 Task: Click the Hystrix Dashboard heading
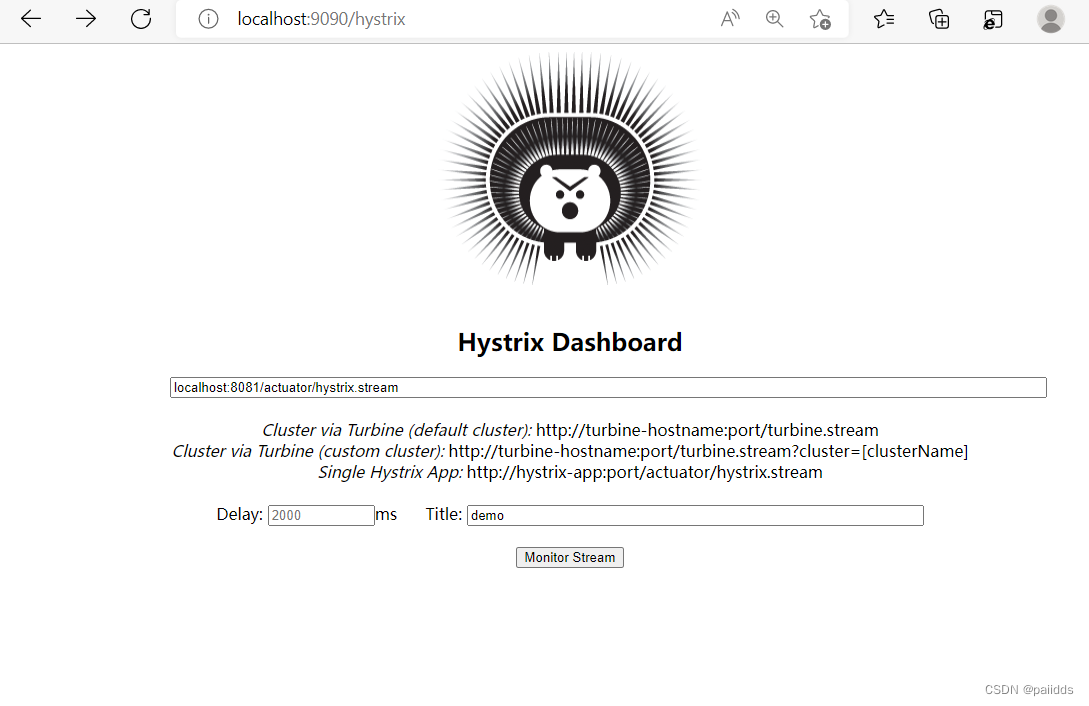point(570,342)
